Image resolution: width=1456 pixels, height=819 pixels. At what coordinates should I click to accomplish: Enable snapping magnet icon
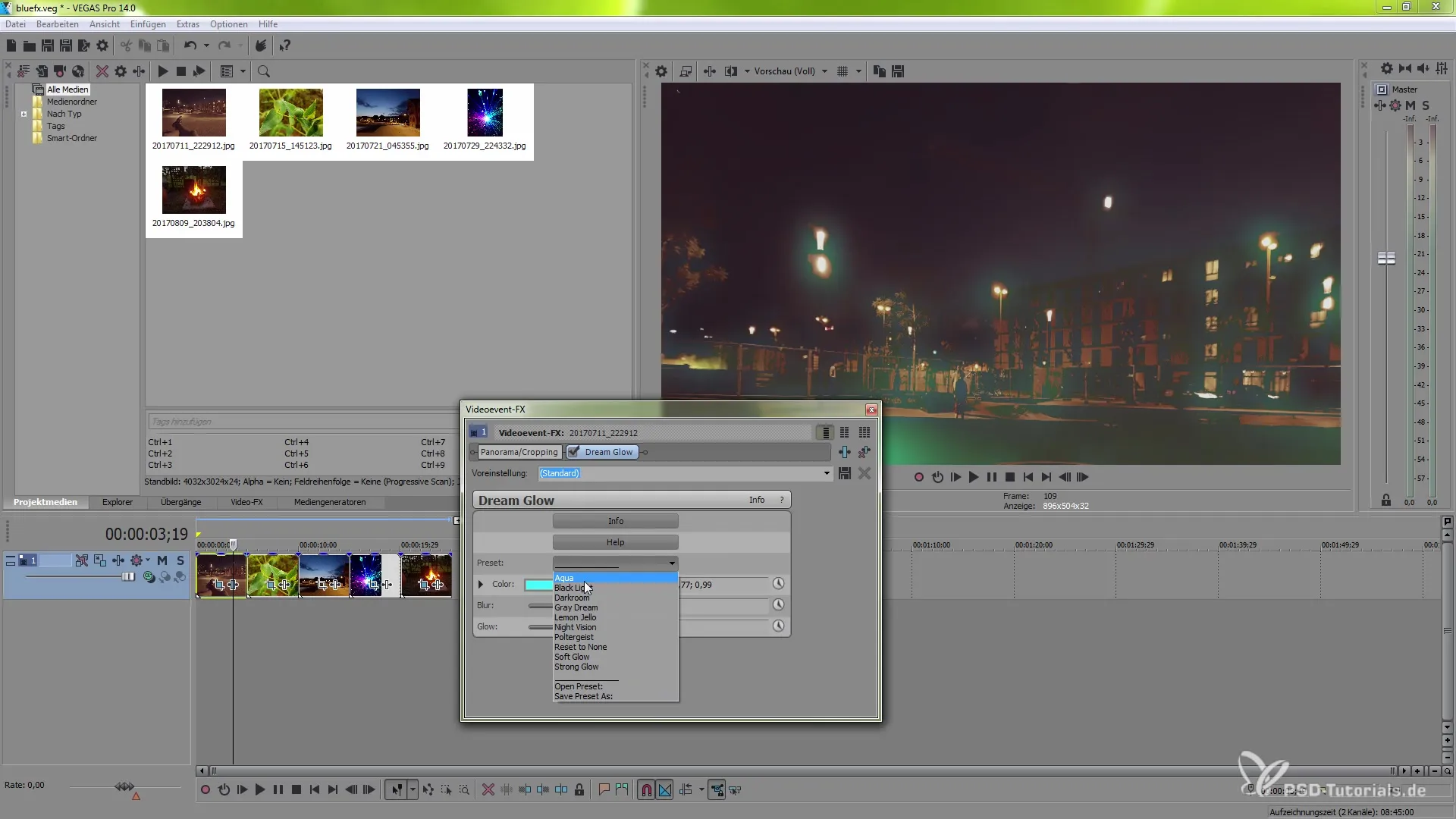646,790
